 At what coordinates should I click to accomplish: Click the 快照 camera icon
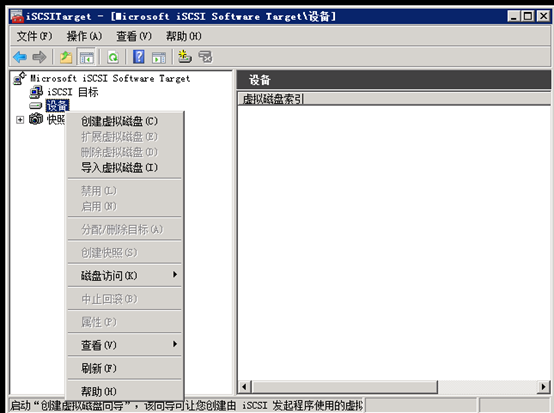point(36,119)
